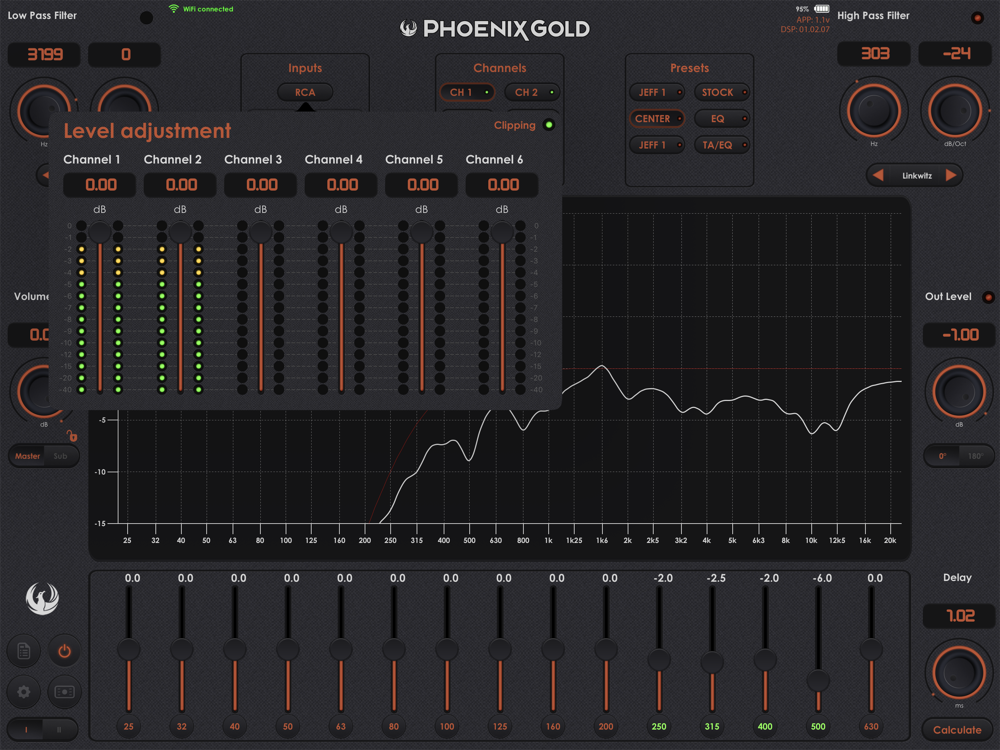This screenshot has width=1000, height=750.
Task: Click the battery indicator icon
Action: point(821,9)
